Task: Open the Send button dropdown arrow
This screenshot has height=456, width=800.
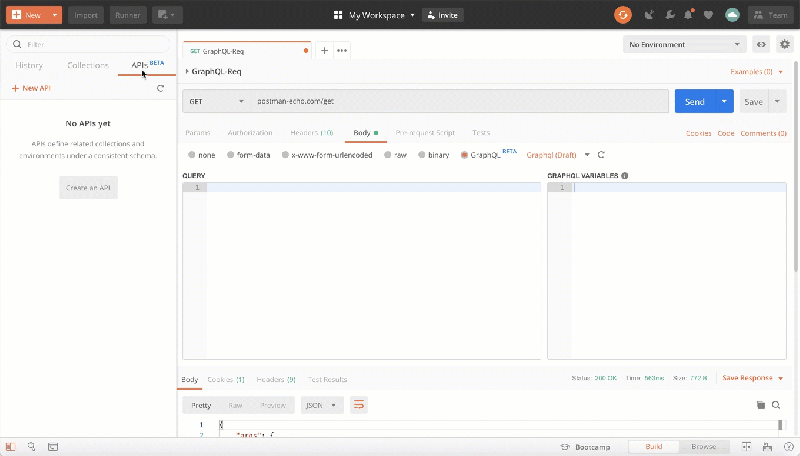Action: pos(724,101)
